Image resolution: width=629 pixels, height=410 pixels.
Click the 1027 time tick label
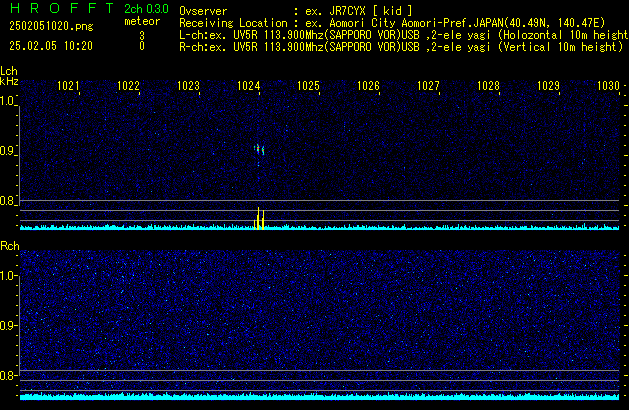click(428, 86)
